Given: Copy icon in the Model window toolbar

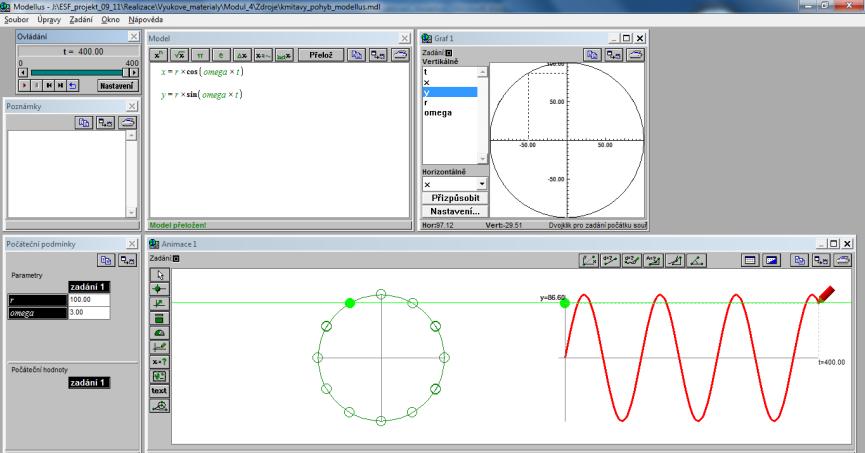Looking at the screenshot, I should pyautogui.click(x=357, y=55).
